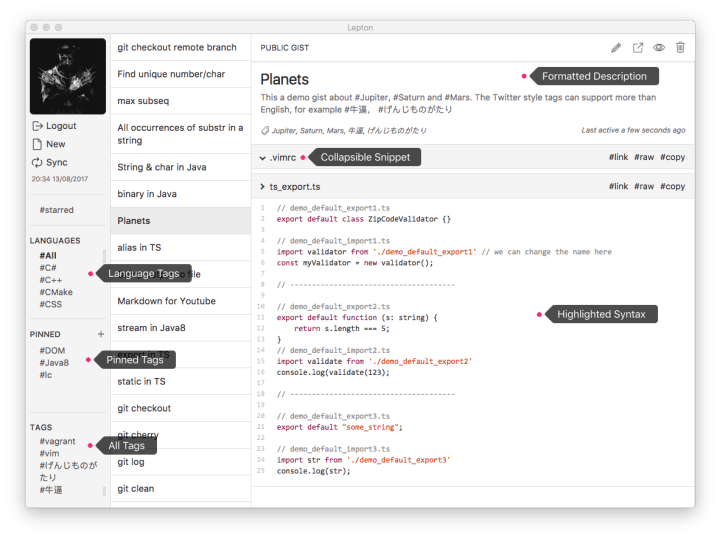Click #link for ts_export.ts
The image size is (720, 538).
pyautogui.click(x=618, y=186)
